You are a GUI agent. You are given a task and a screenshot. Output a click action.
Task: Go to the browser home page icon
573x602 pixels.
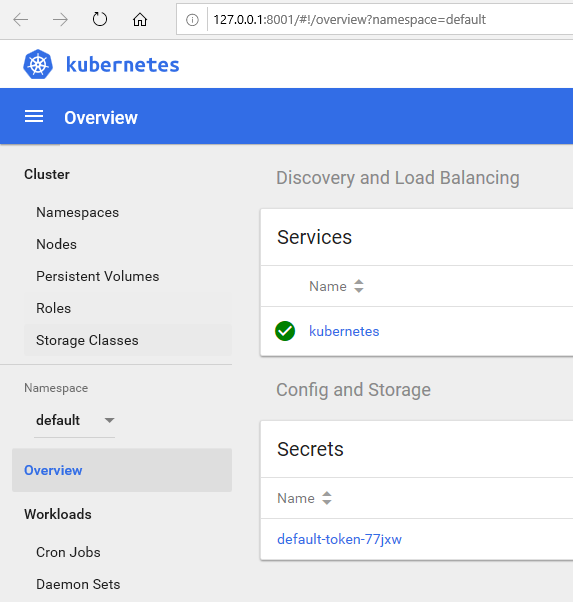(x=140, y=19)
